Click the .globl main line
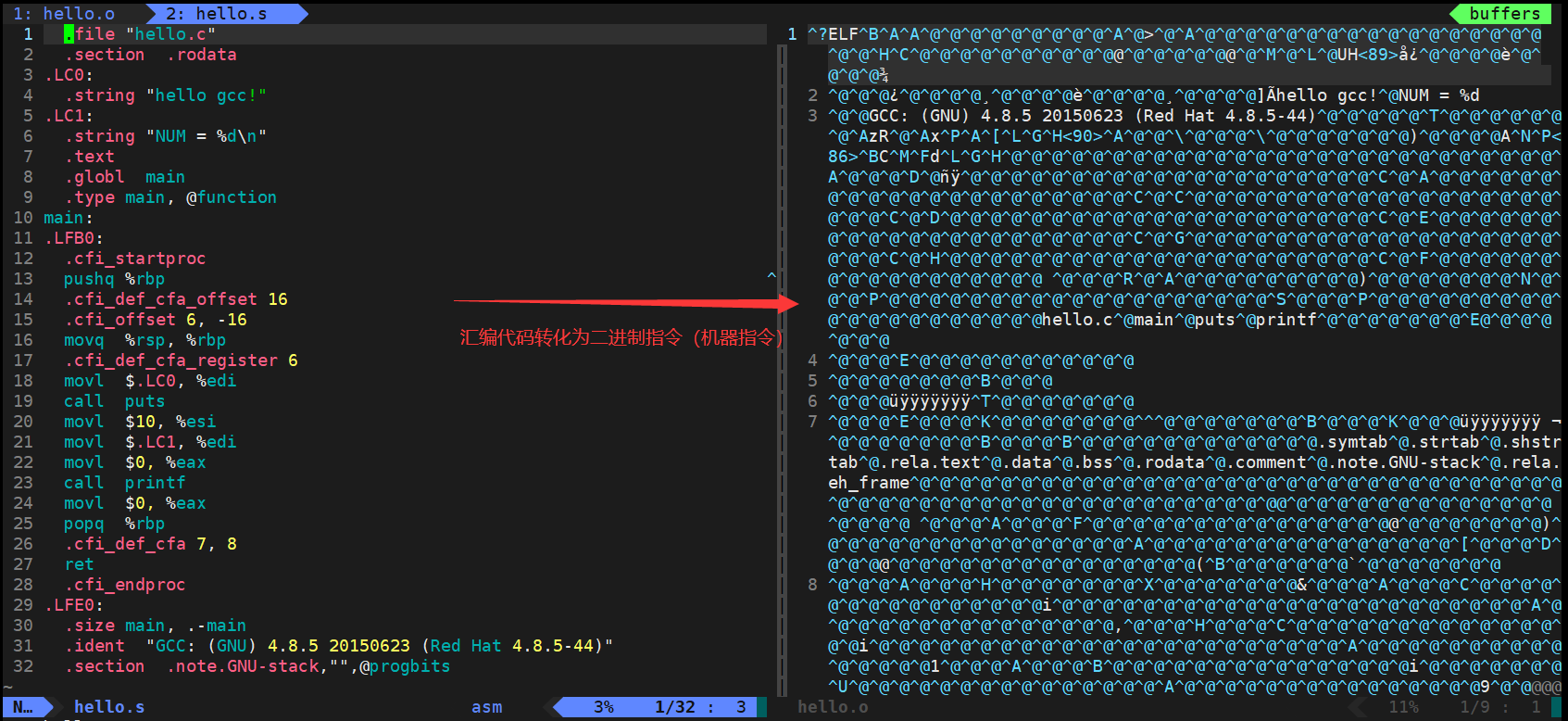This screenshot has height=721, width=1568. tap(124, 177)
